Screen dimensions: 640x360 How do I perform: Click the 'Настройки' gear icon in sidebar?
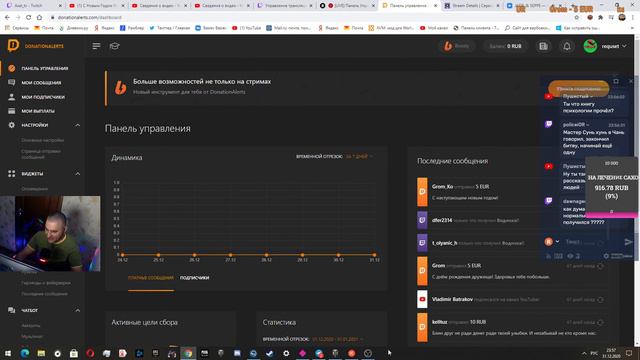pyautogui.click(x=11, y=125)
